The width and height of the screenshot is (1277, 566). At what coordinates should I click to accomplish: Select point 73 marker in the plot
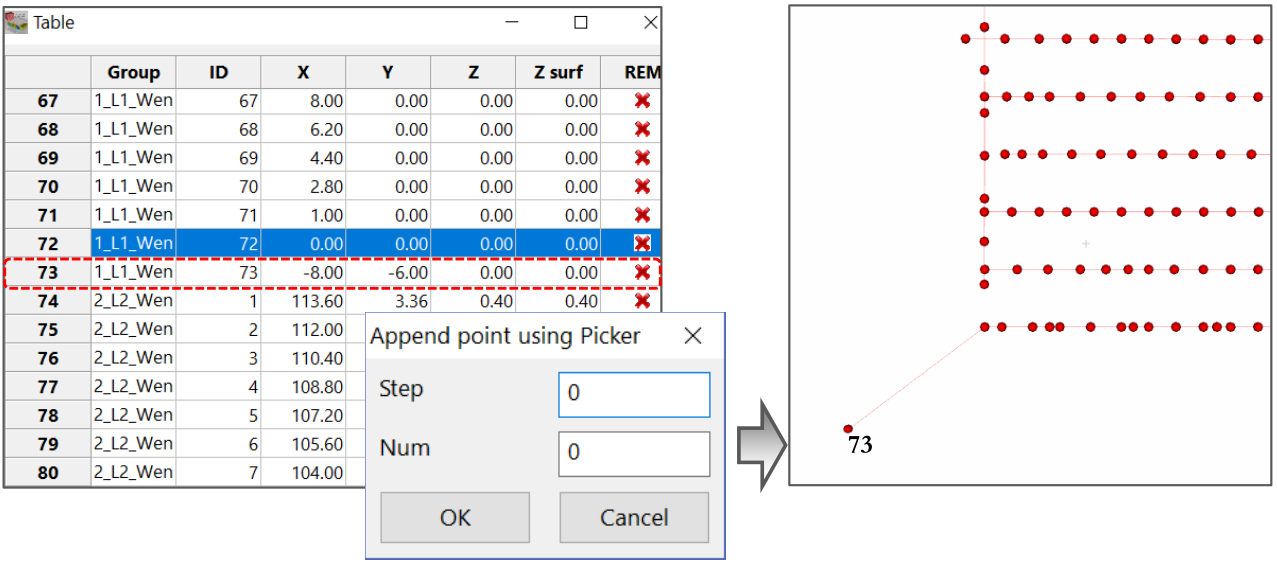(848, 428)
